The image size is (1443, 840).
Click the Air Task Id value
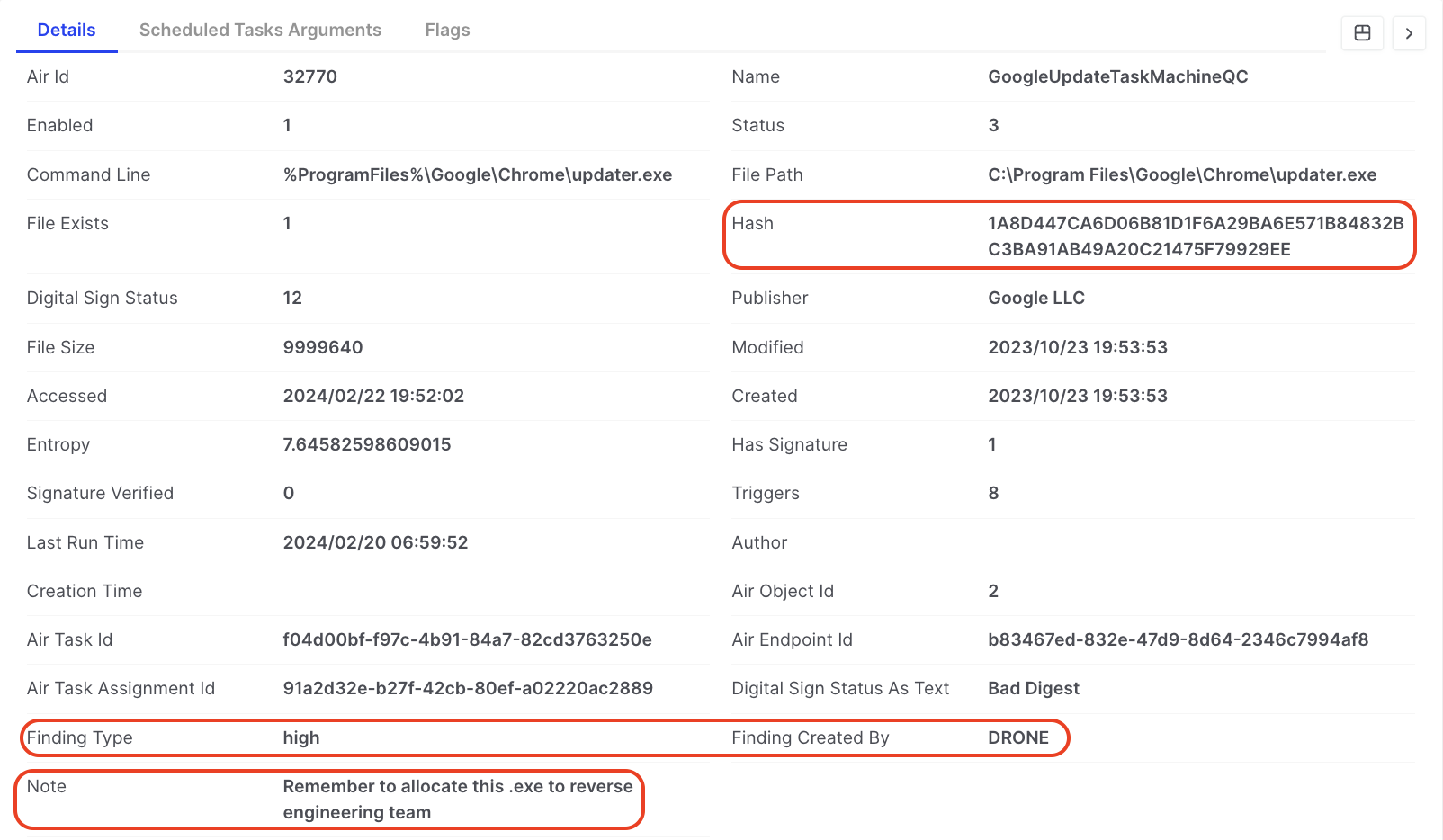(467, 639)
